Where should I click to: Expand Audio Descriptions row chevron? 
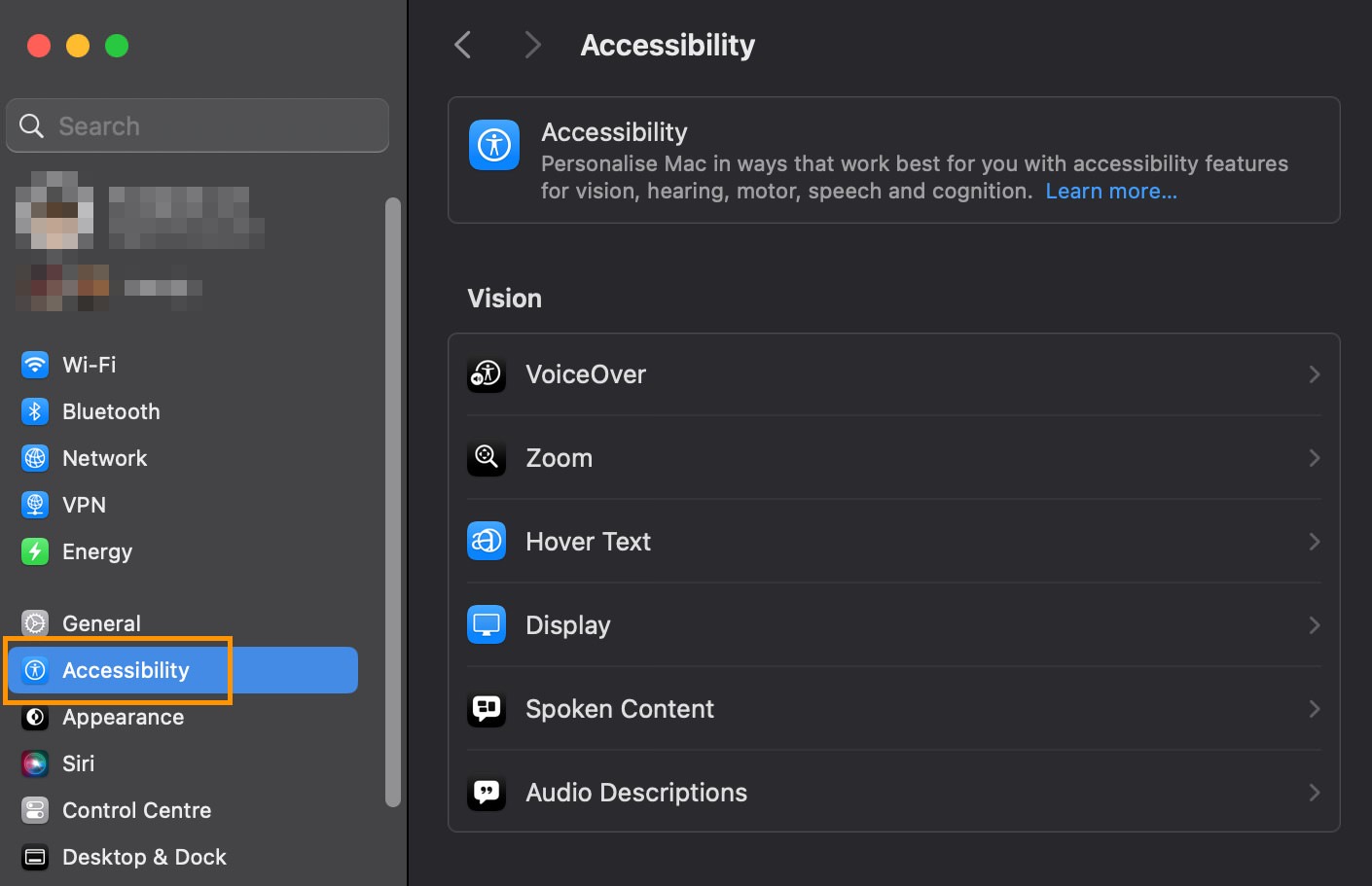tap(1315, 793)
